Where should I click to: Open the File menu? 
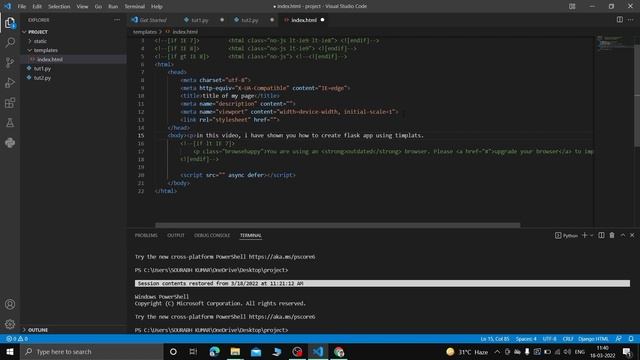point(22,7)
